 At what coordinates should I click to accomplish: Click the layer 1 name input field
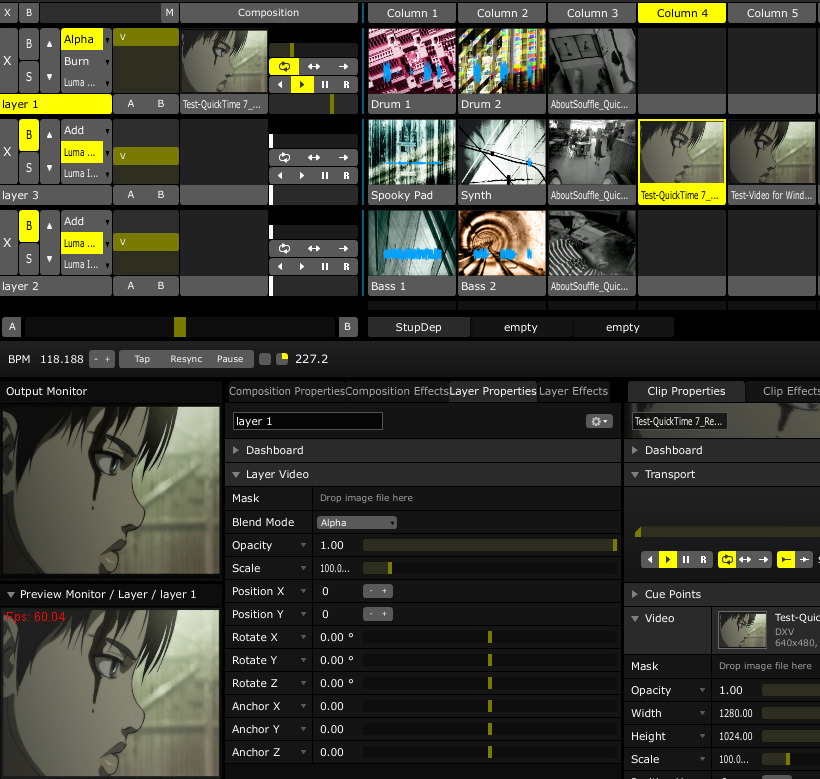point(308,421)
